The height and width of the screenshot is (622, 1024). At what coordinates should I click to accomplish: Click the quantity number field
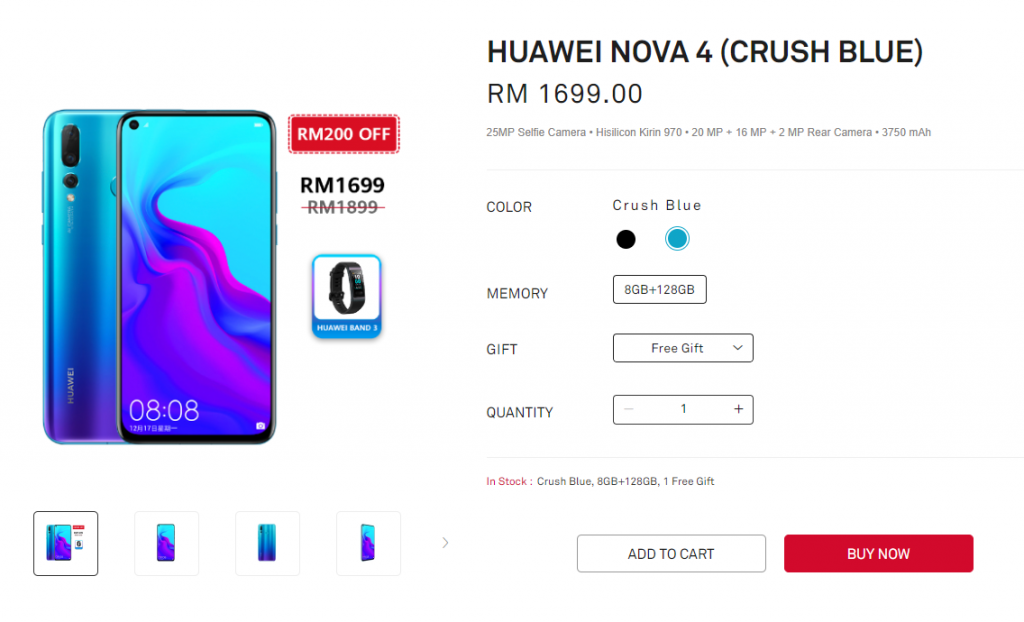point(683,409)
